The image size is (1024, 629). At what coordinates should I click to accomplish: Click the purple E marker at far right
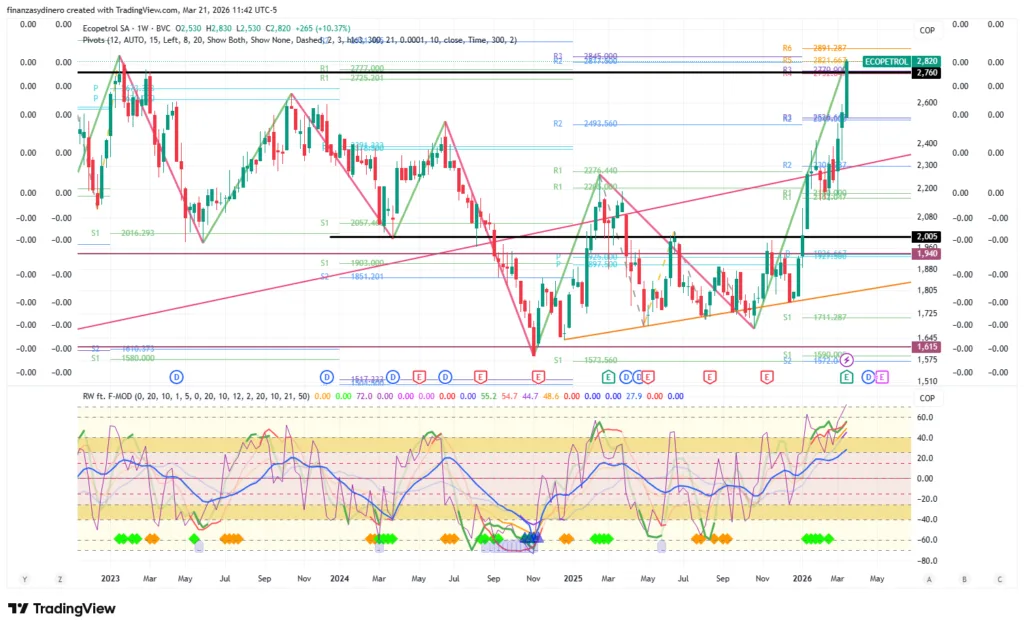pos(883,376)
